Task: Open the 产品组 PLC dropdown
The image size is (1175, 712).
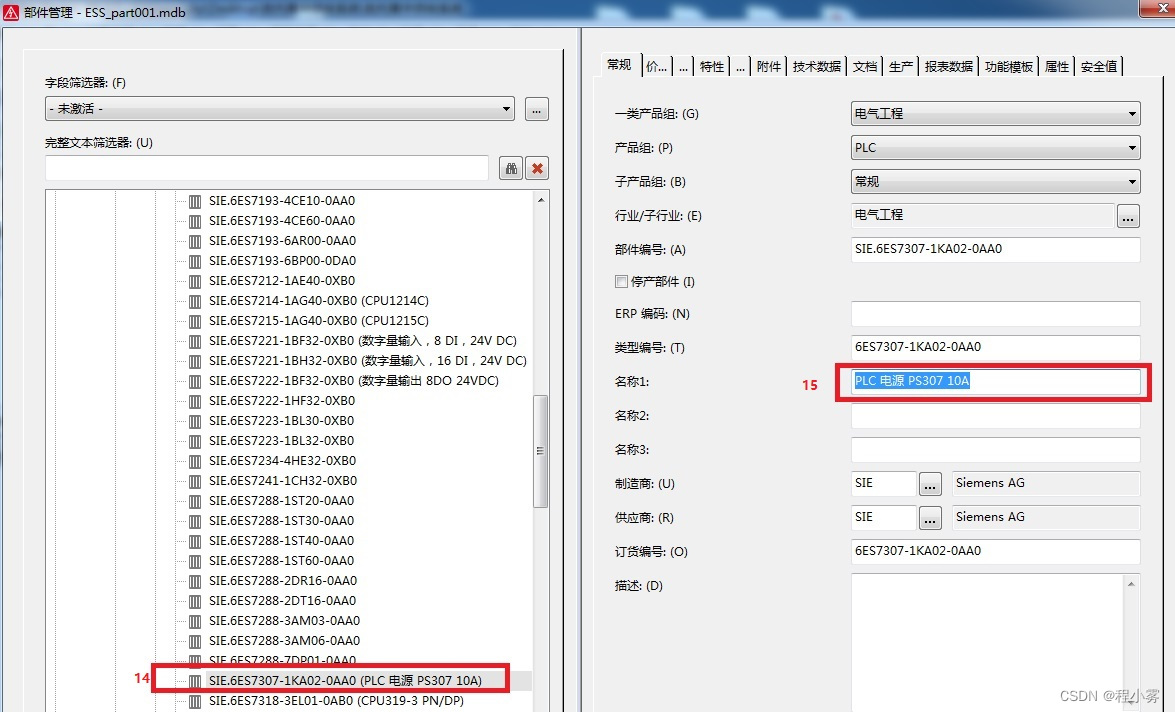Action: tap(1132, 148)
